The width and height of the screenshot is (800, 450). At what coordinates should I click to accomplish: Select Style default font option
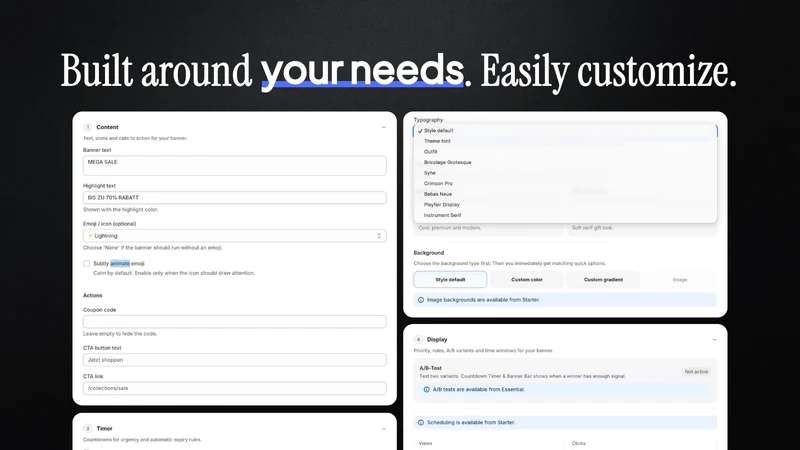pos(565,131)
